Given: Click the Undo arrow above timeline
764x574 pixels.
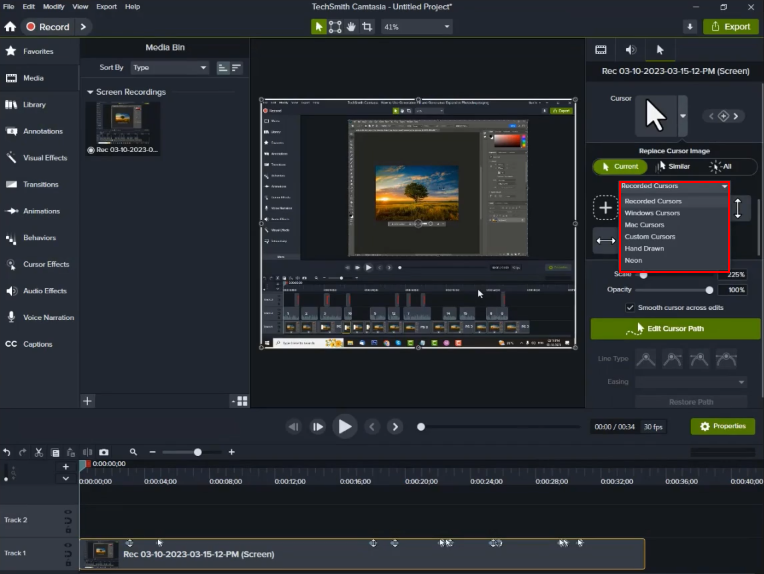Looking at the screenshot, I should tap(7, 452).
